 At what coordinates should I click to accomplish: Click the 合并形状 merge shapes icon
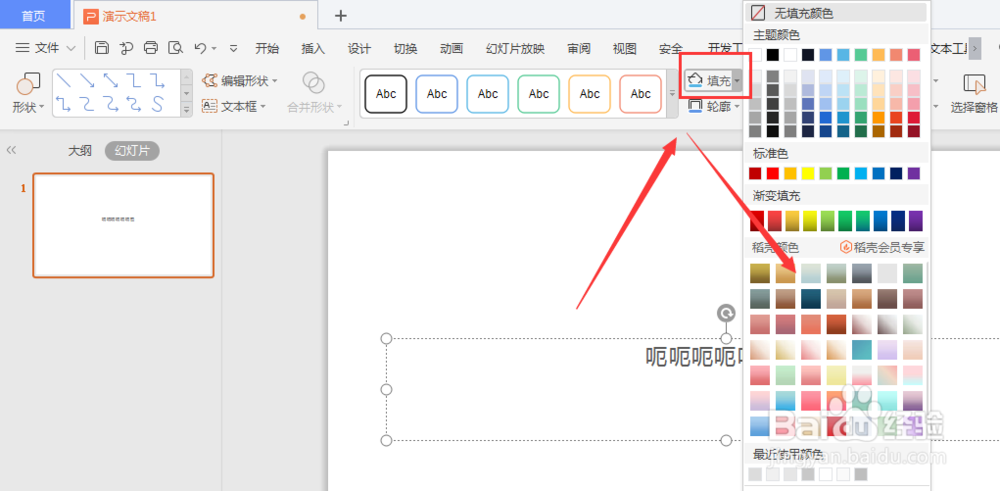coord(313,82)
